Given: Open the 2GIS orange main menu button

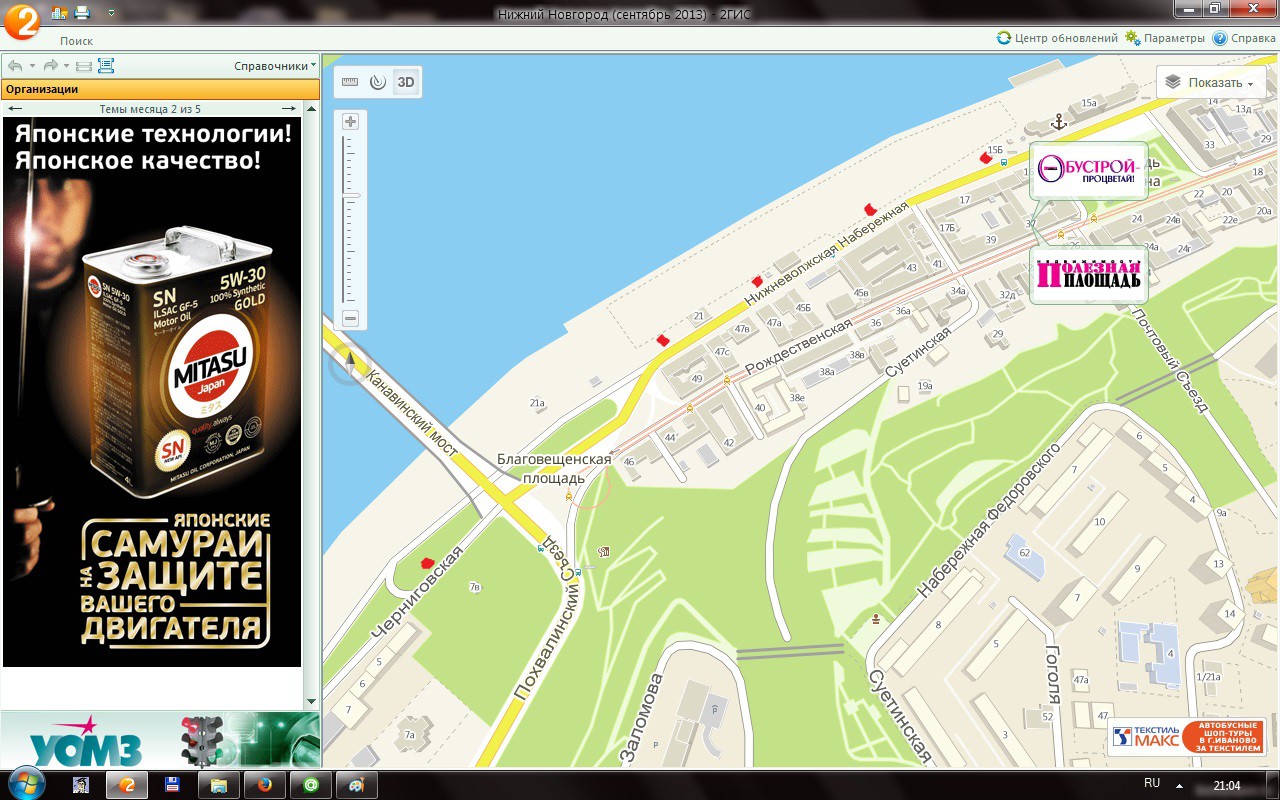Looking at the screenshot, I should 21,20.
